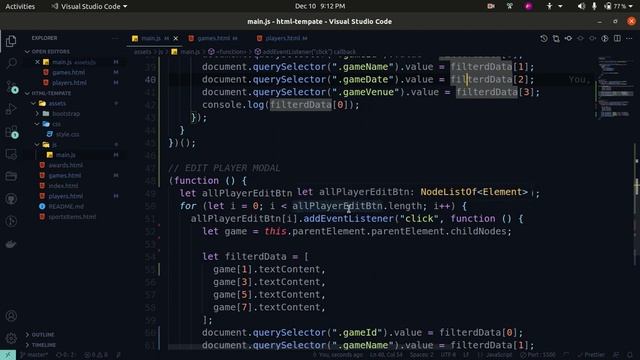
Task: Open the GitLens view in activity bar
Action: pos(11,221)
